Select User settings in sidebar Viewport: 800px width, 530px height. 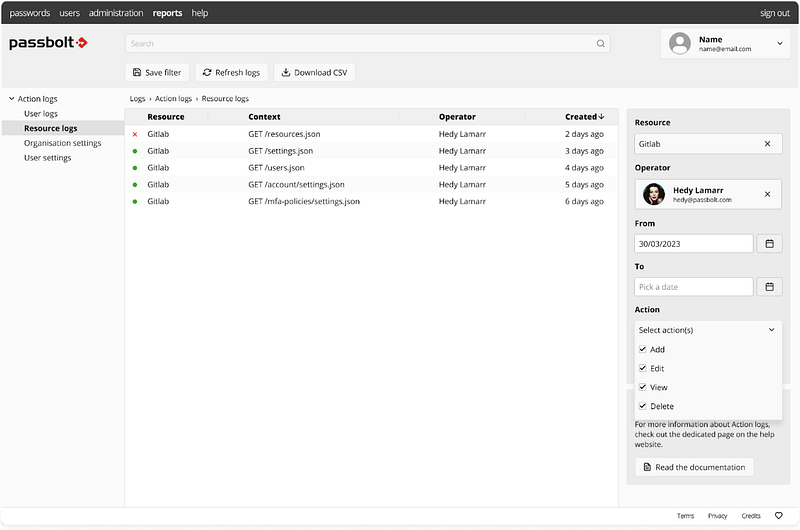point(47,158)
